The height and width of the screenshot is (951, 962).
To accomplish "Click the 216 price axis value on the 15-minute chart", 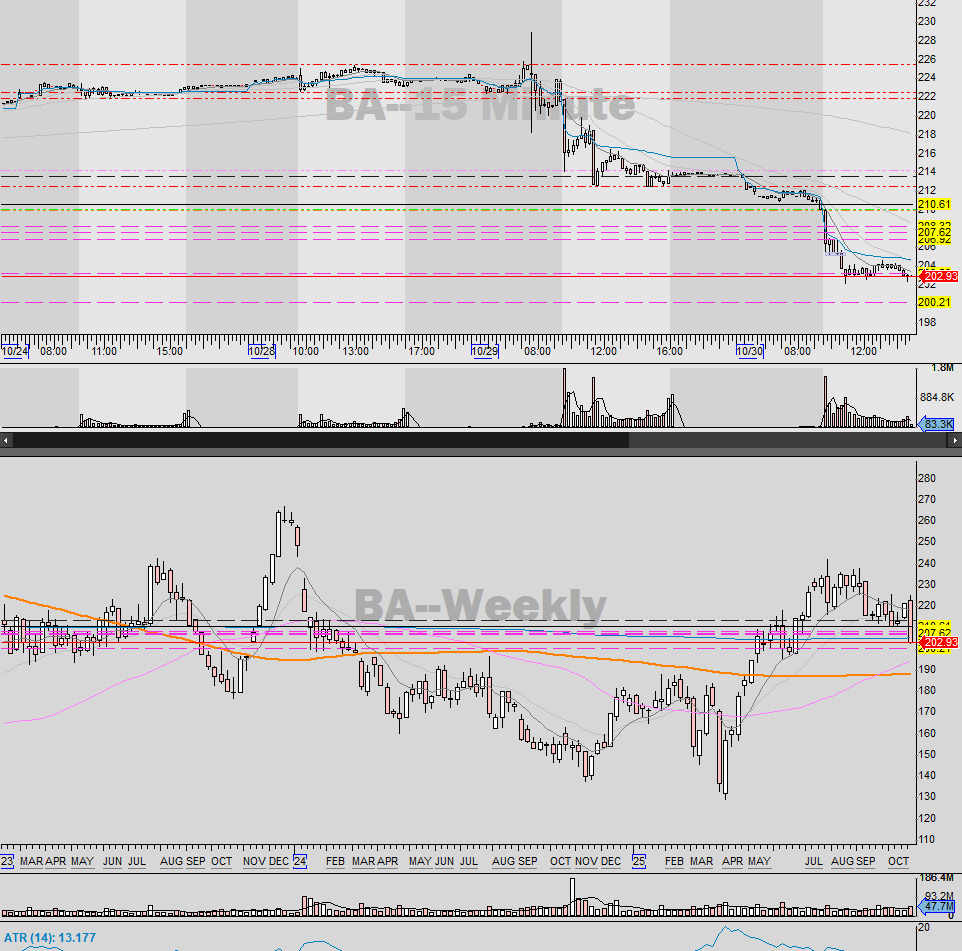I will pos(927,153).
